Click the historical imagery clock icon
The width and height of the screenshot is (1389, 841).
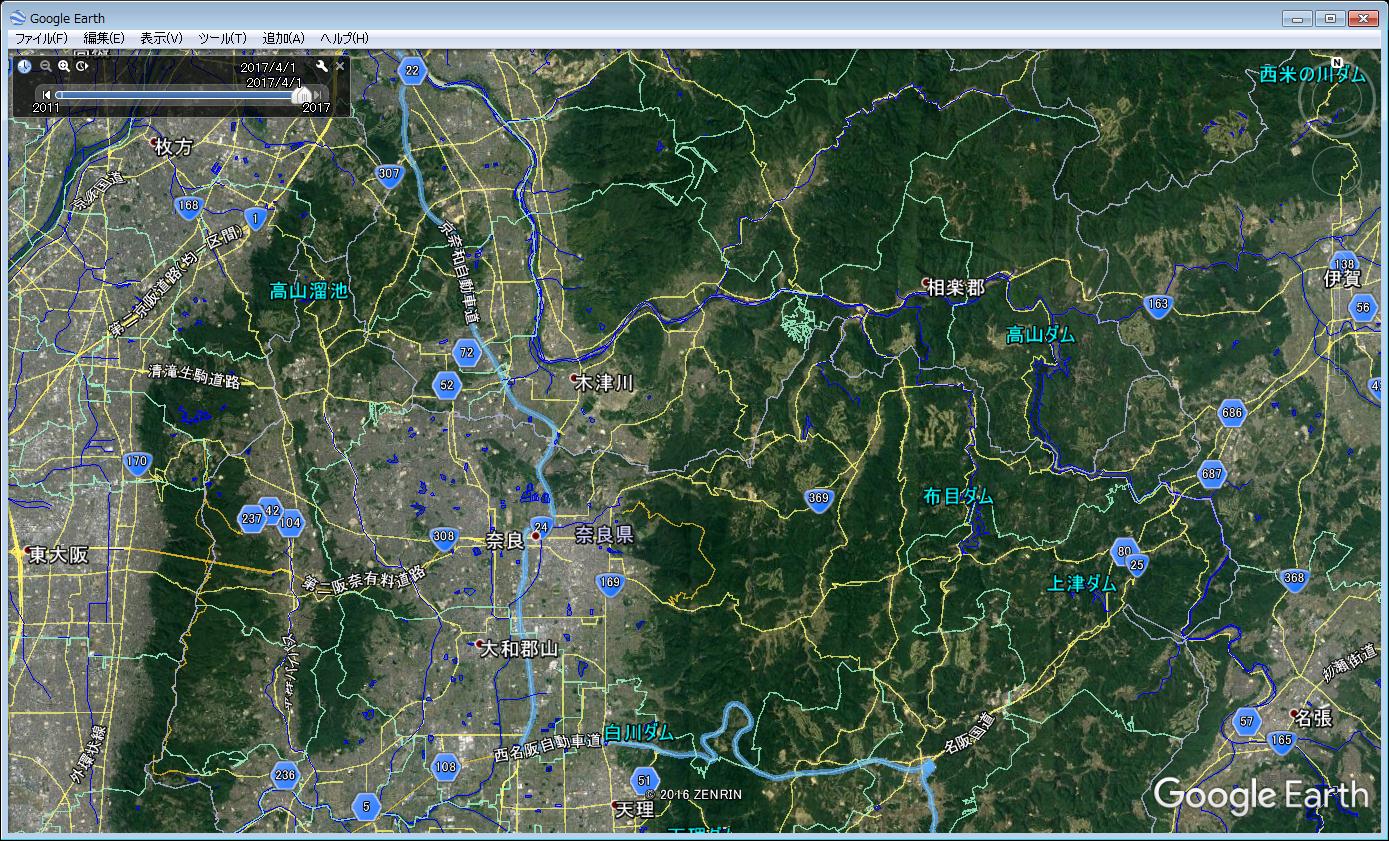(x=24, y=66)
